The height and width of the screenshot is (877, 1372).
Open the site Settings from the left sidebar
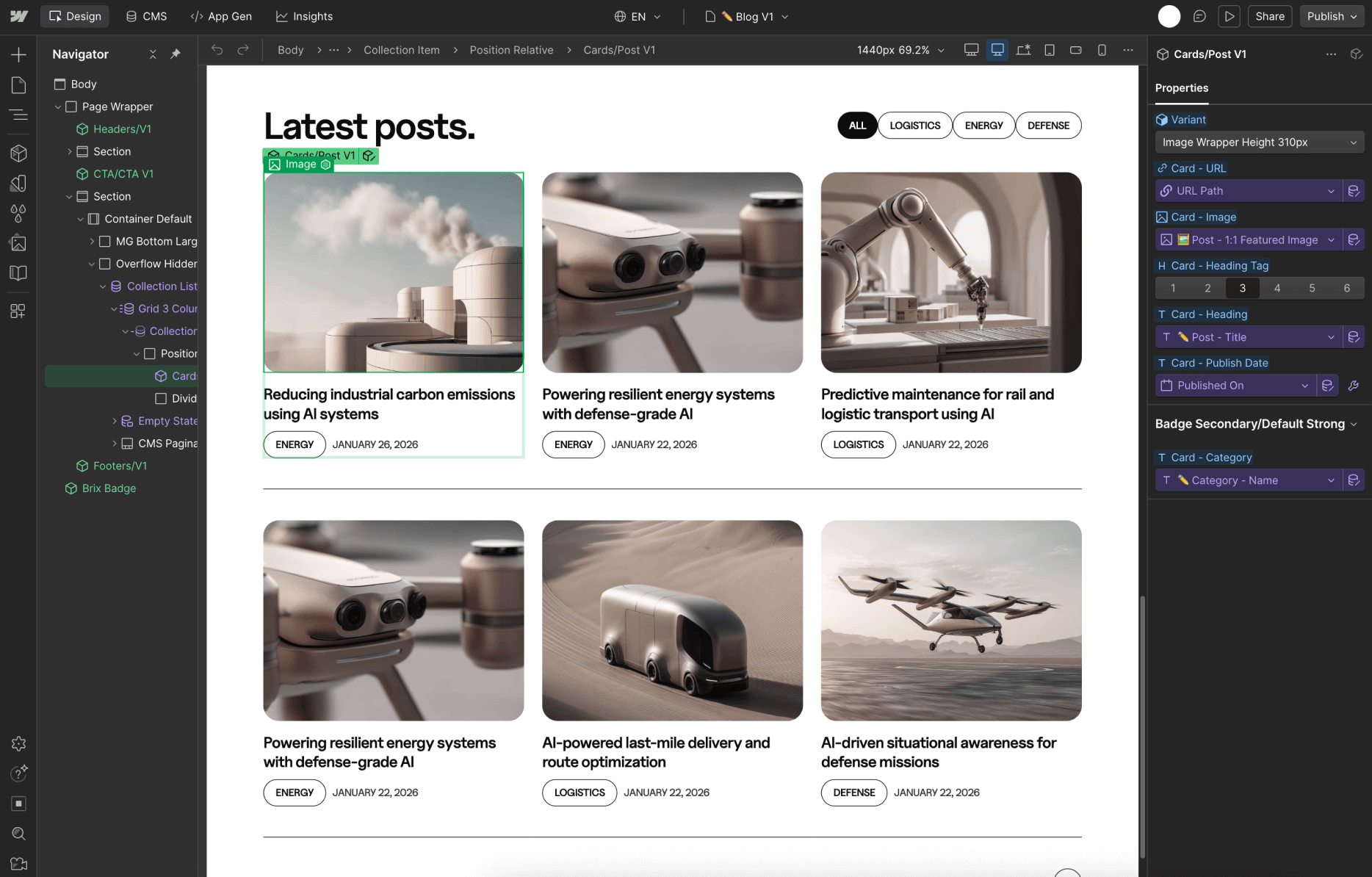(18, 743)
